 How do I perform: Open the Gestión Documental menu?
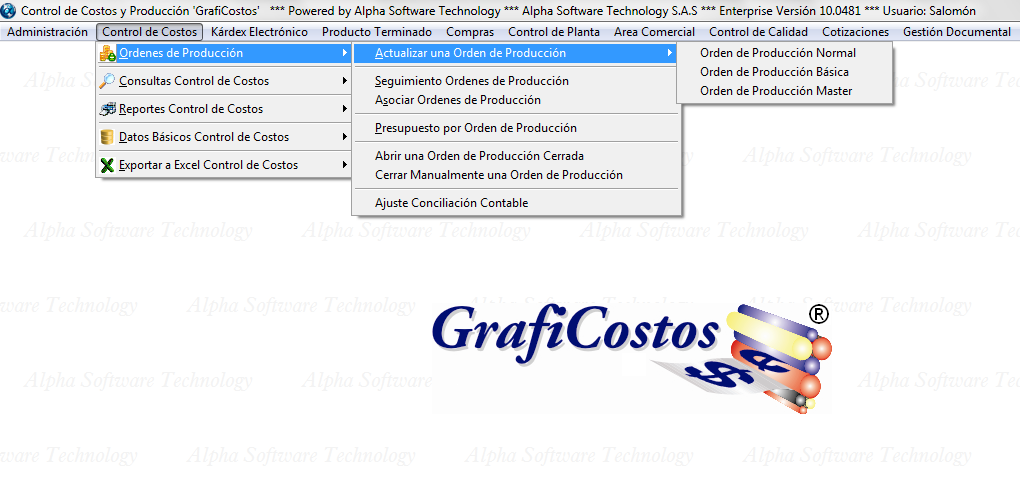click(957, 32)
